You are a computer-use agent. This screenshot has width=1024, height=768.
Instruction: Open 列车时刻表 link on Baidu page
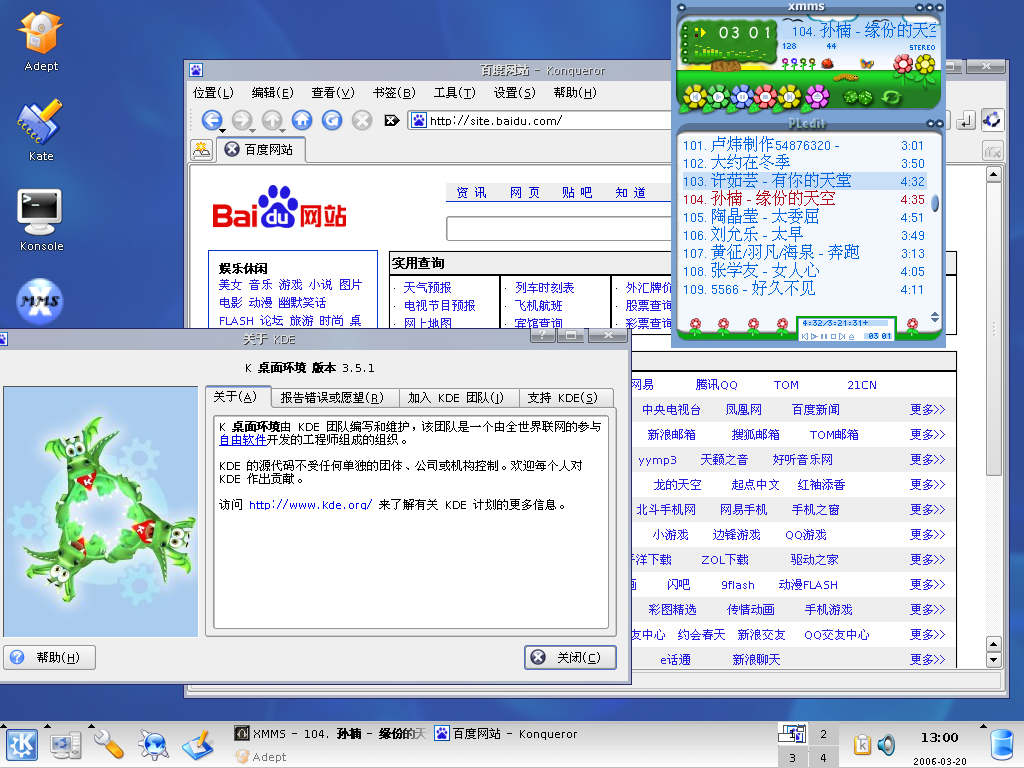click(544, 287)
